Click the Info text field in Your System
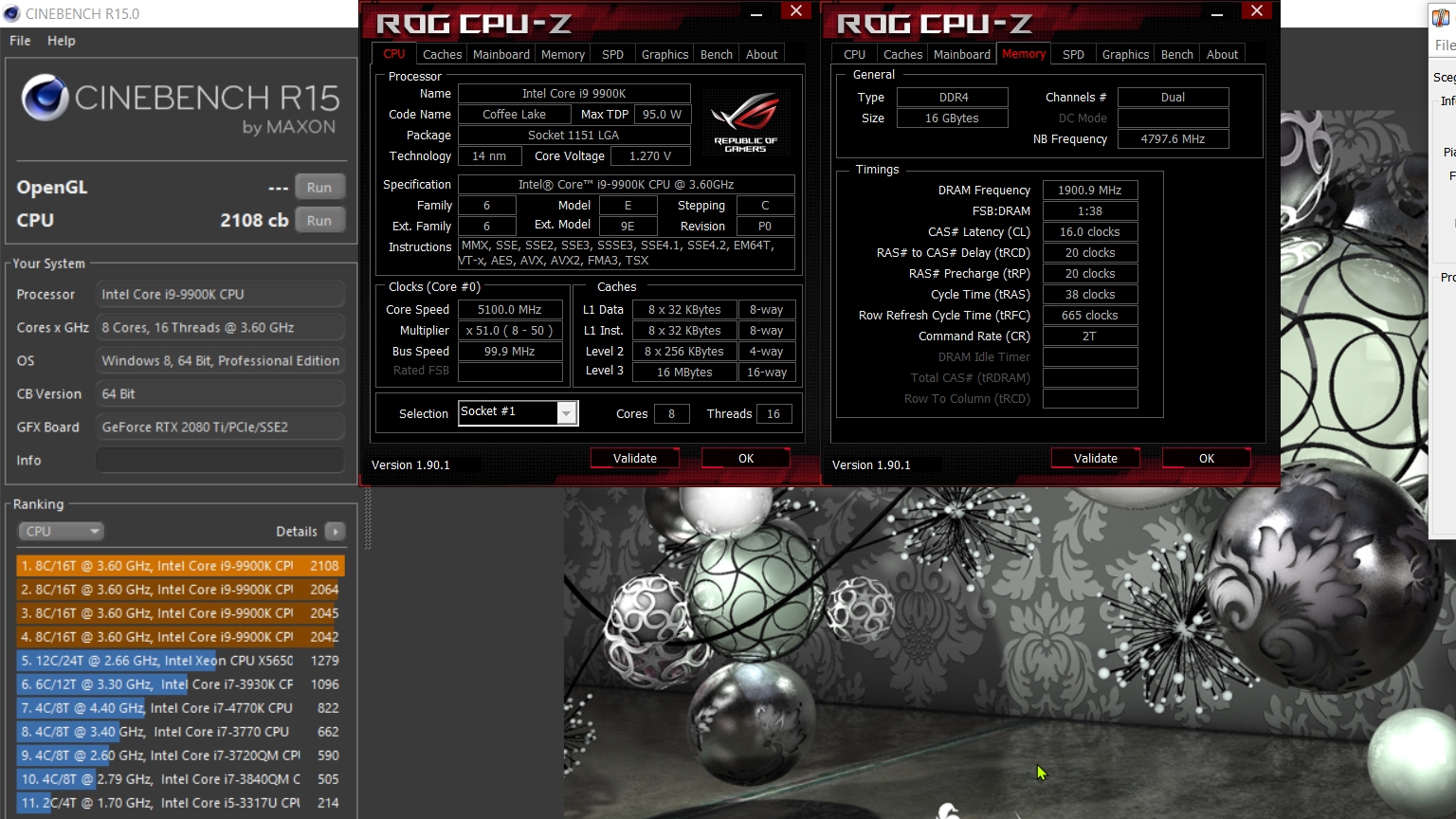 [220, 460]
